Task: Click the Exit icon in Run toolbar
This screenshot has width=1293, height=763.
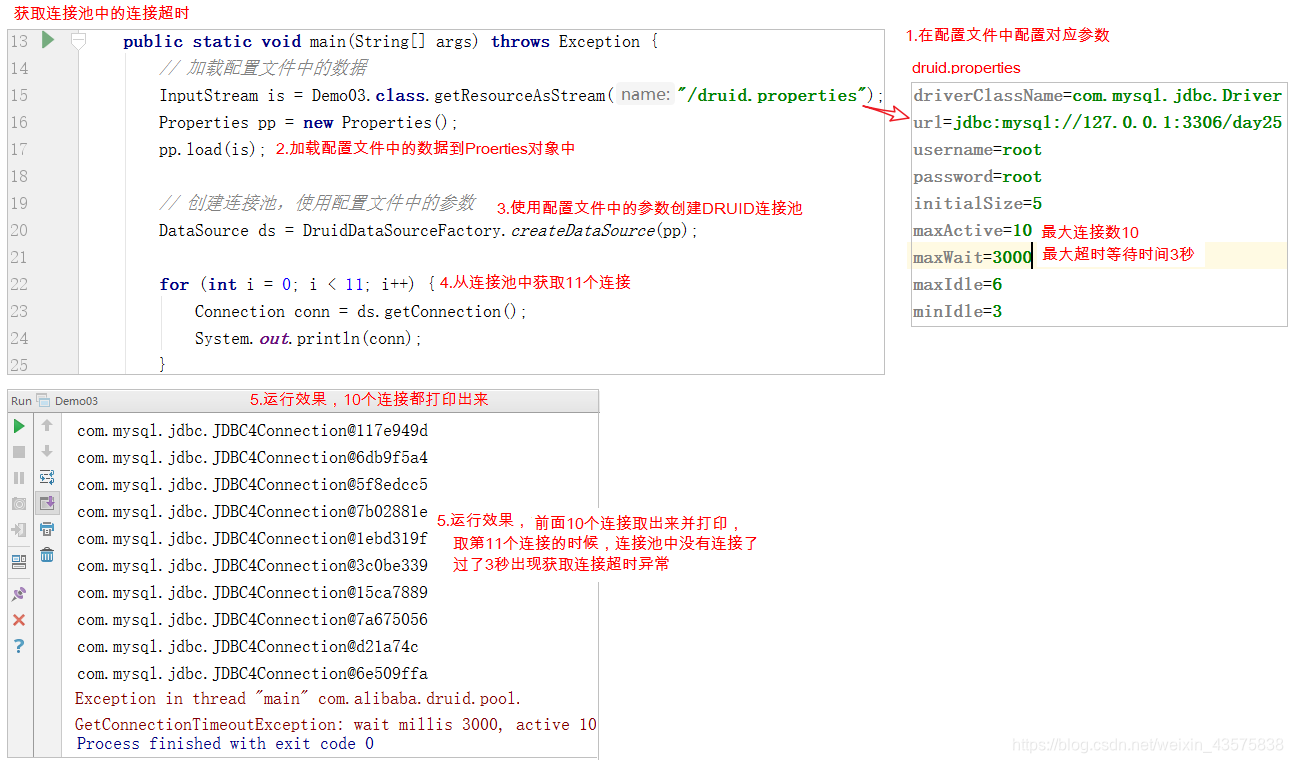Action: click(19, 530)
